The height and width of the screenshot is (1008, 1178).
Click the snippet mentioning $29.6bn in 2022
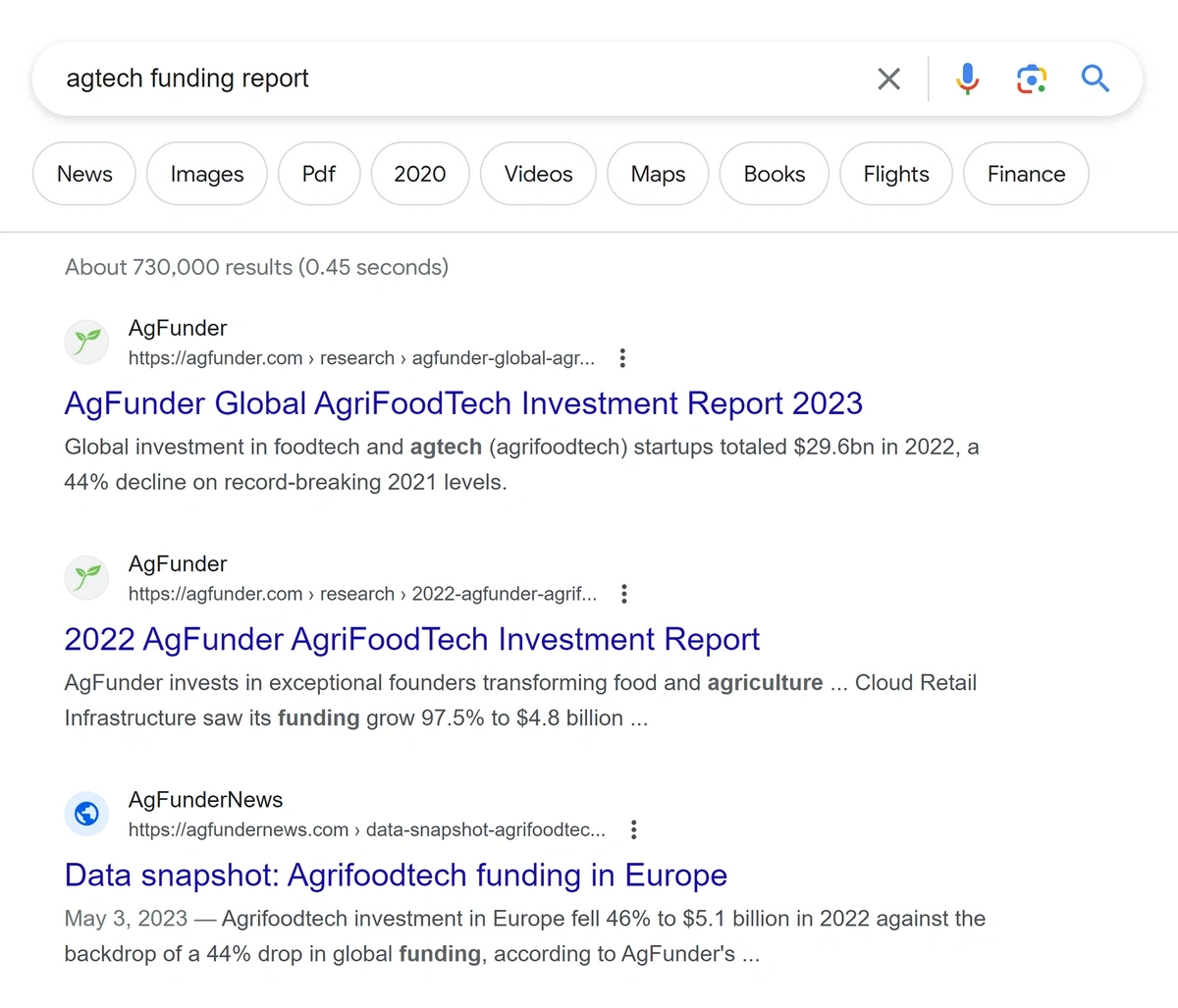pyautogui.click(x=521, y=464)
